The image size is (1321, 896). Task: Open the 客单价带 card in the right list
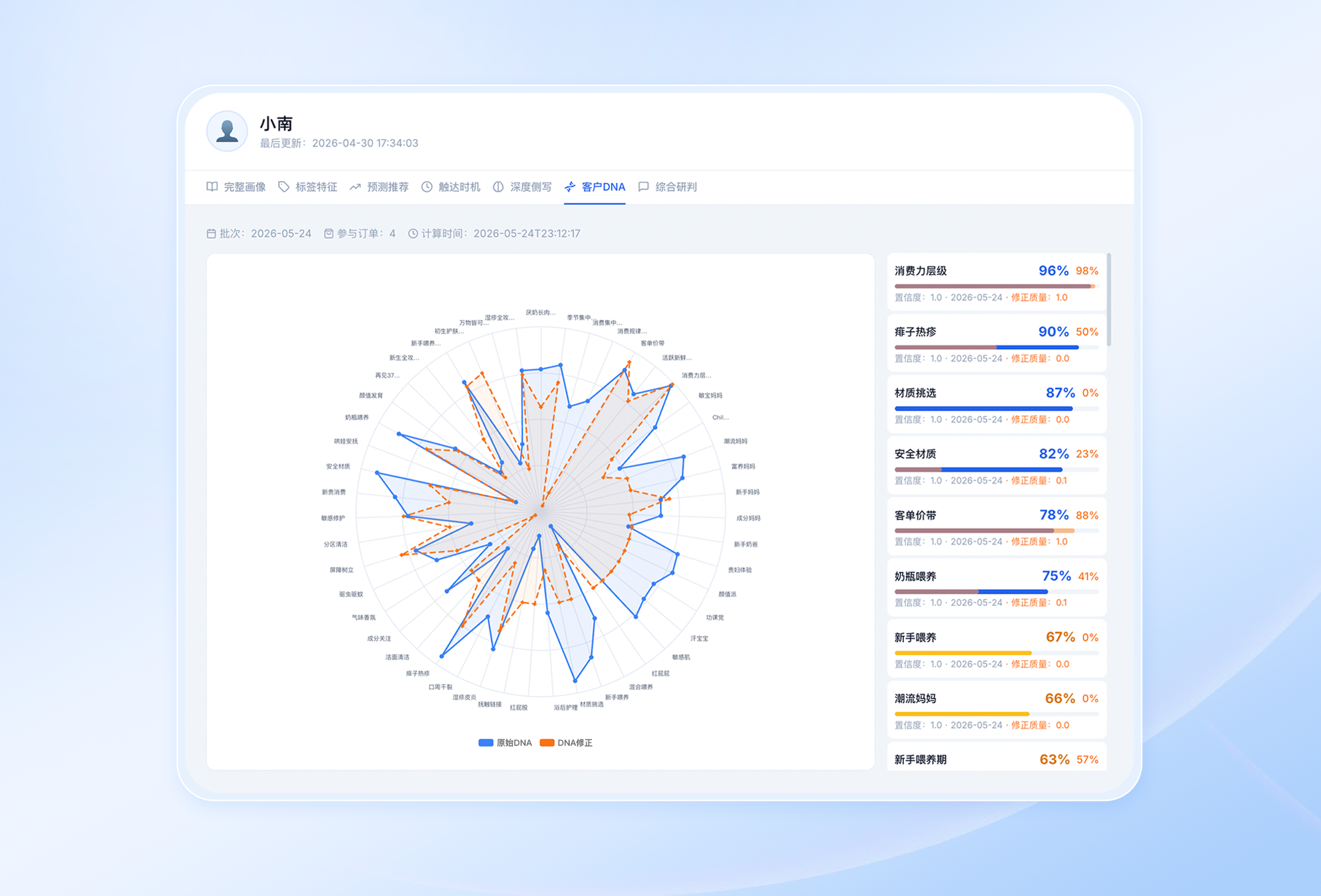(997, 527)
